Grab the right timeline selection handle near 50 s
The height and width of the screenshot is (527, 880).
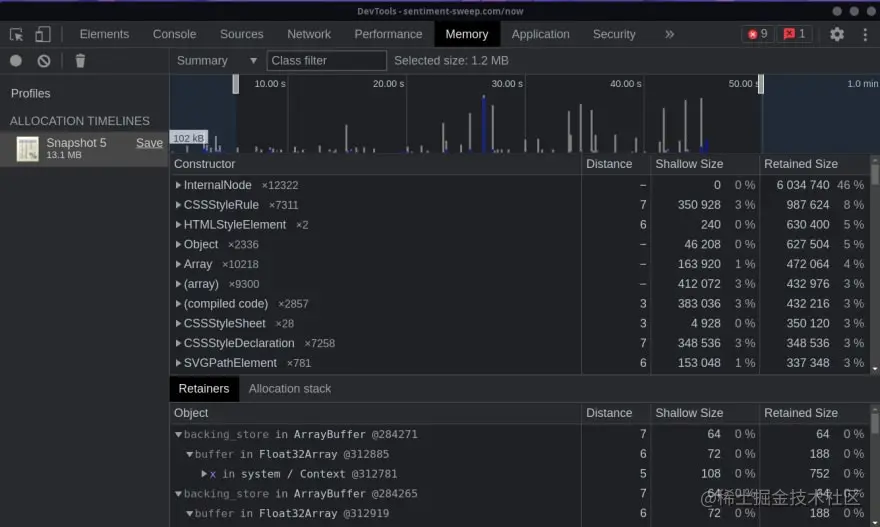pos(760,84)
